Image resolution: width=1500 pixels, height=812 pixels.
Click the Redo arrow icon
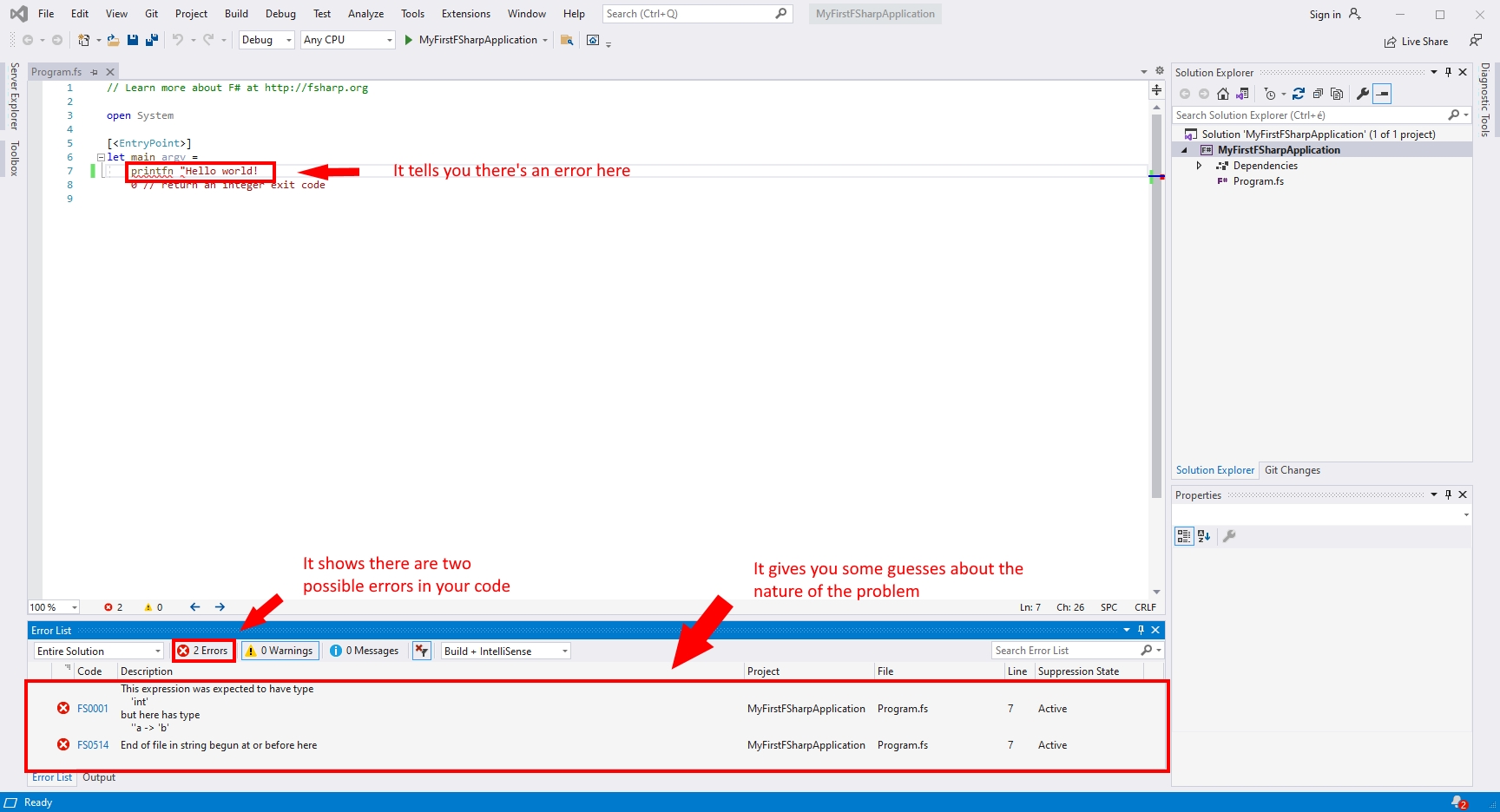point(208,40)
